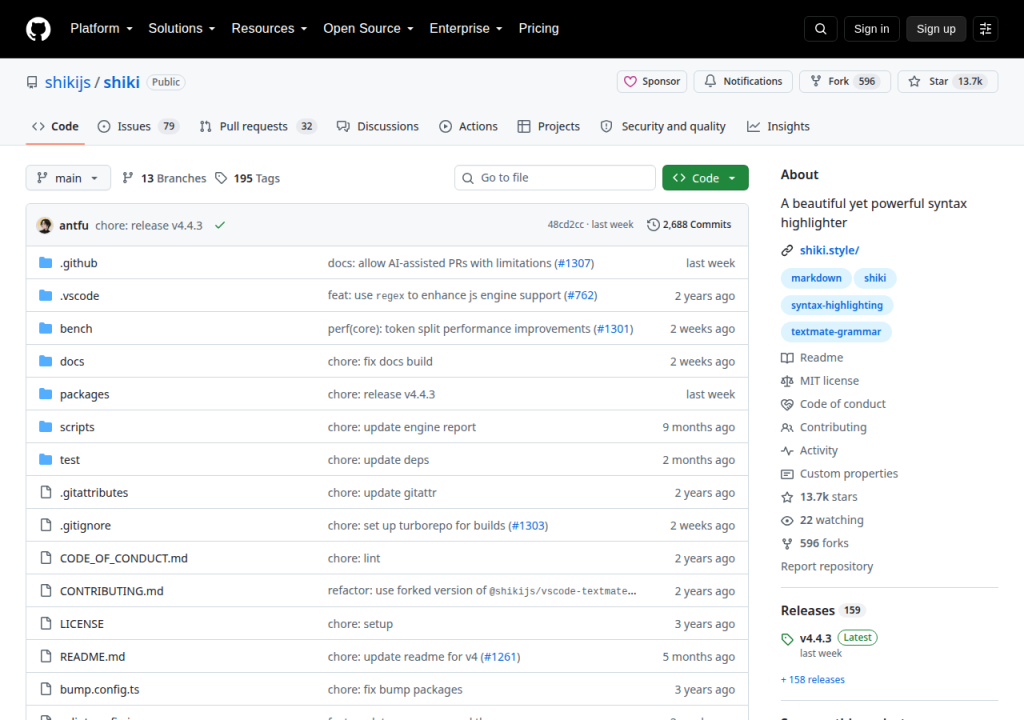Click the Sign up button
Viewport: 1024px width, 720px height.
coord(936,29)
